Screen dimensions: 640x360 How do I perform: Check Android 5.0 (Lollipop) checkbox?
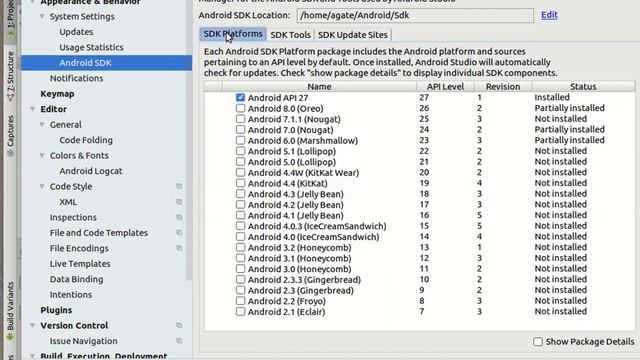click(240, 162)
